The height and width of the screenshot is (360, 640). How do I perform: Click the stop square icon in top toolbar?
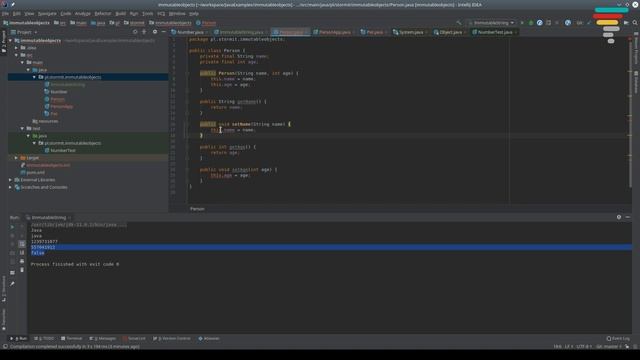[x=557, y=23]
